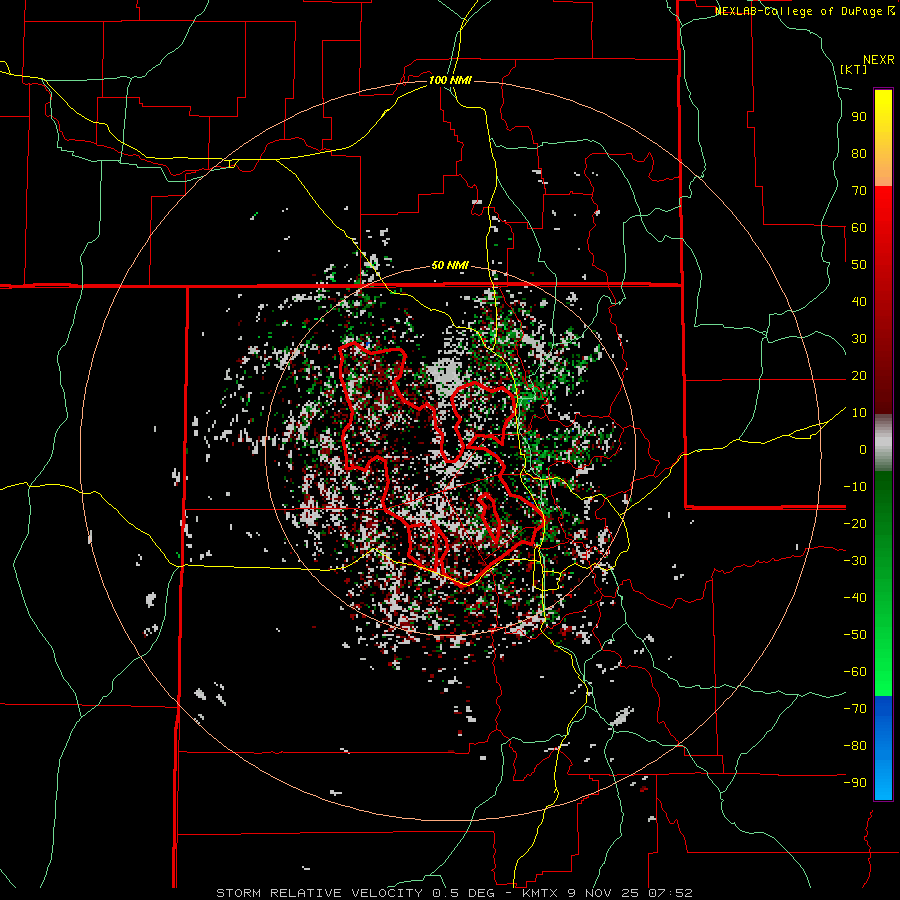The width and height of the screenshot is (900, 900).
Task: Click the -10 value on velocity scale
Action: tap(855, 487)
